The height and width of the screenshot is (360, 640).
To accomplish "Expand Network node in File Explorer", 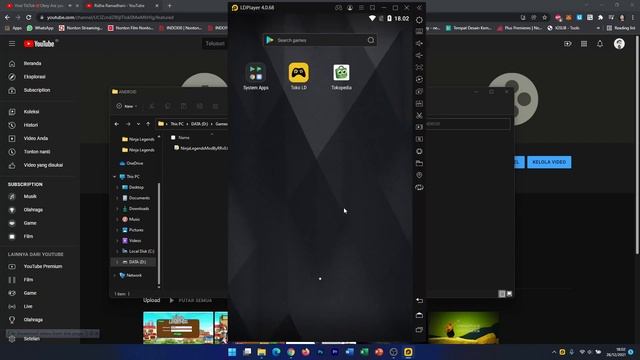I will click(x=115, y=276).
